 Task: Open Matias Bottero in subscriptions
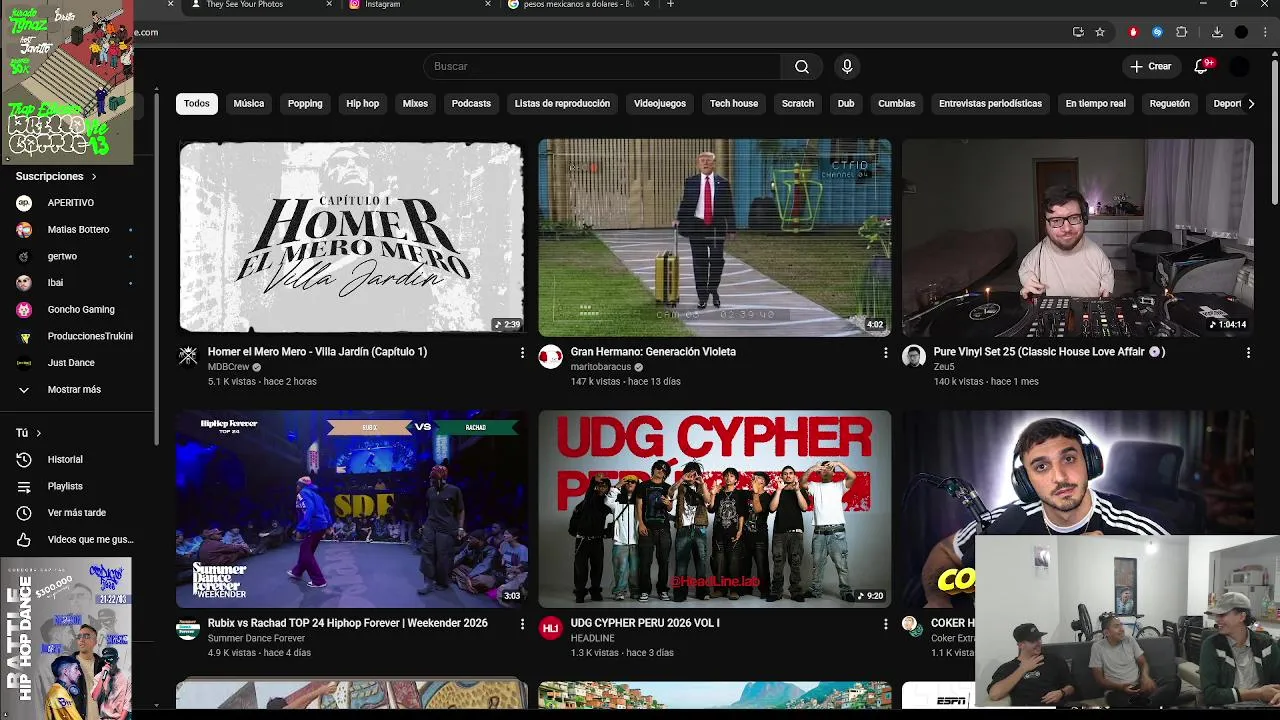tap(77, 230)
